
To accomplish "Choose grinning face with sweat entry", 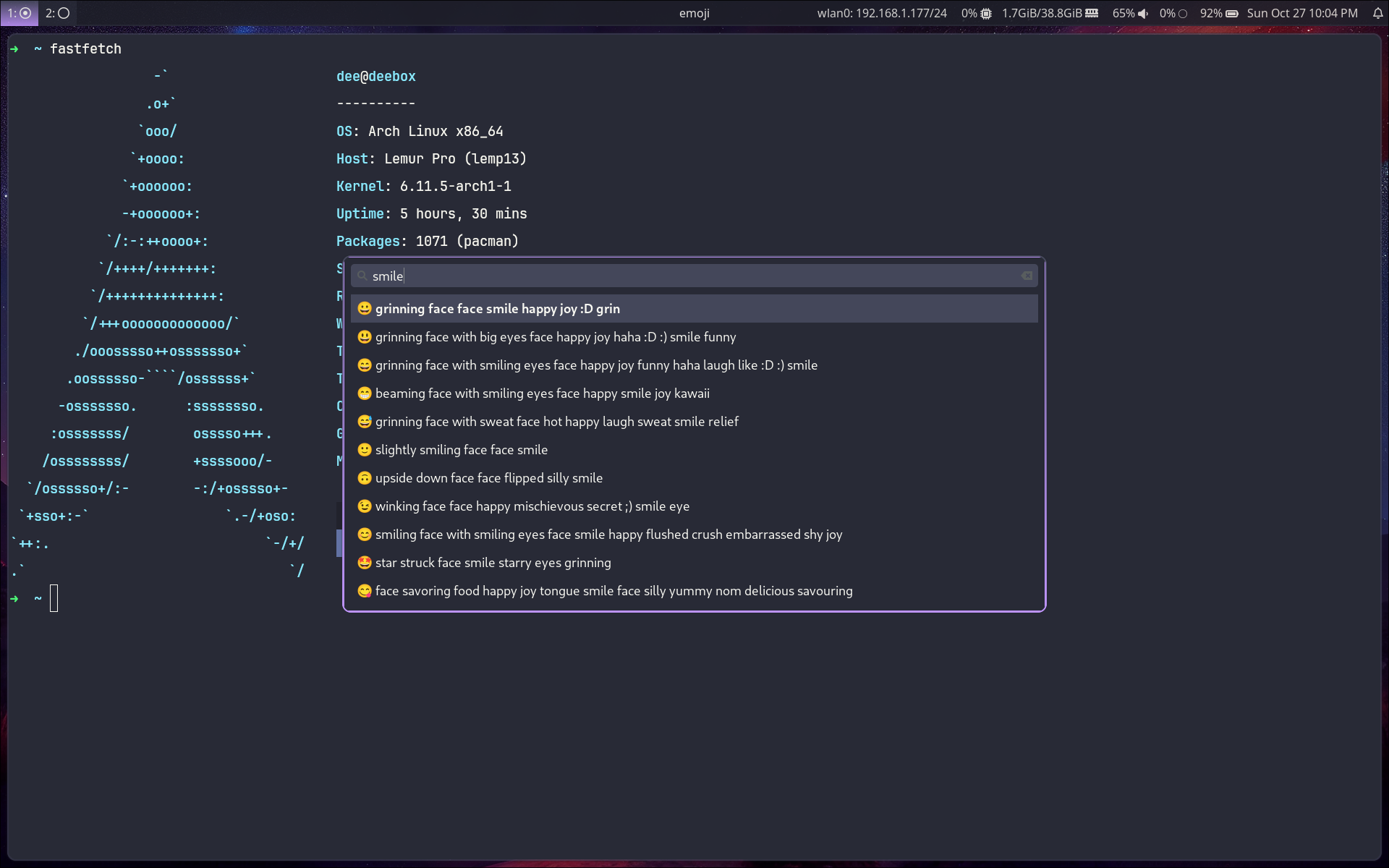I will click(x=556, y=422).
